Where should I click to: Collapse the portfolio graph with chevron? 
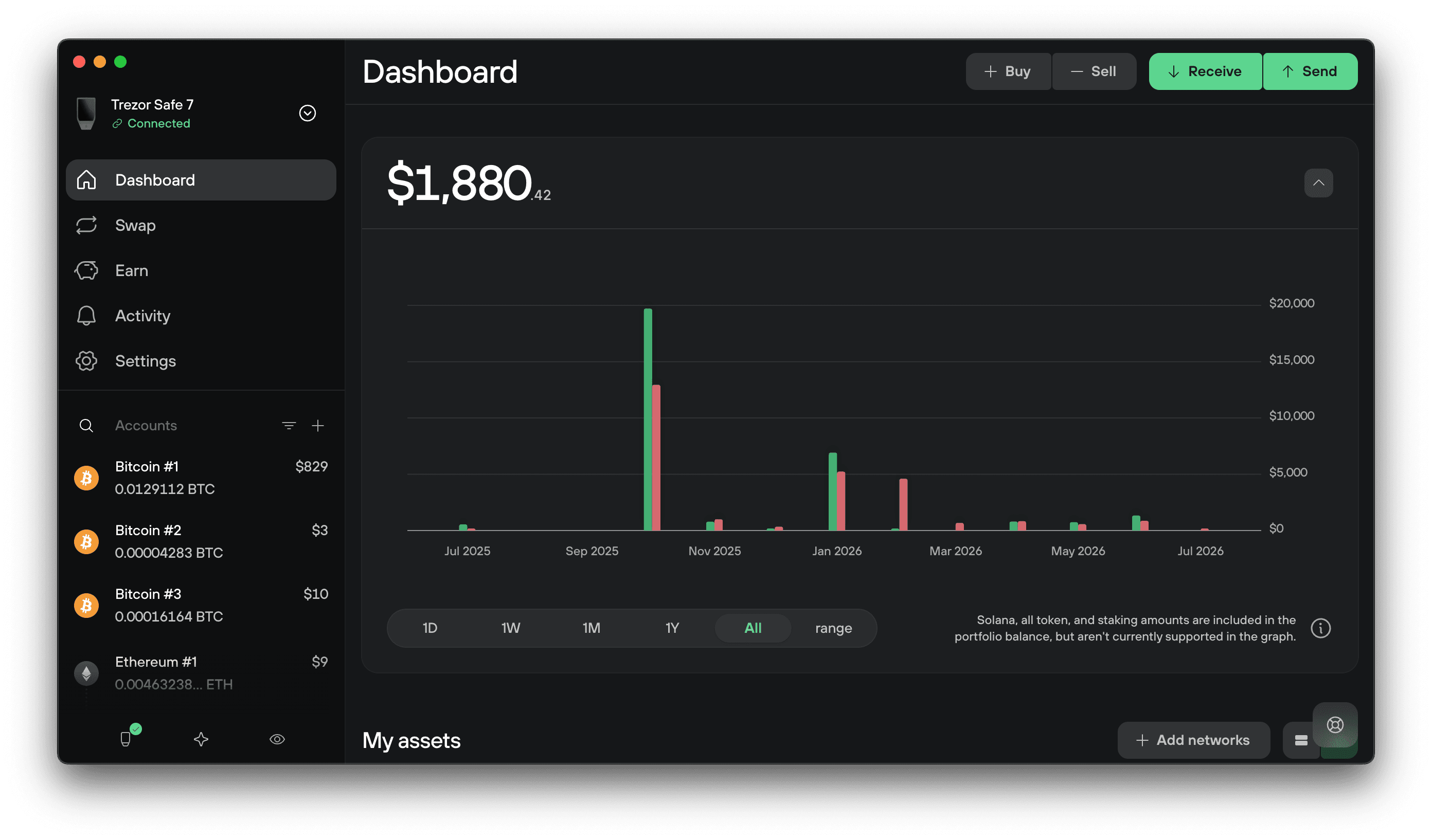[1318, 183]
